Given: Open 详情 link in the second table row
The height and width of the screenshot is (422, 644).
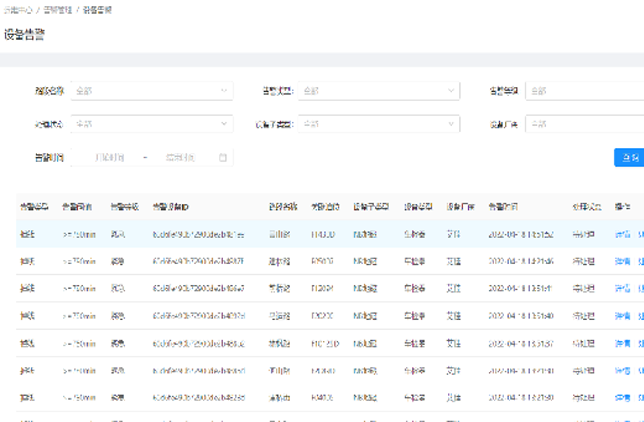Looking at the screenshot, I should [621, 261].
